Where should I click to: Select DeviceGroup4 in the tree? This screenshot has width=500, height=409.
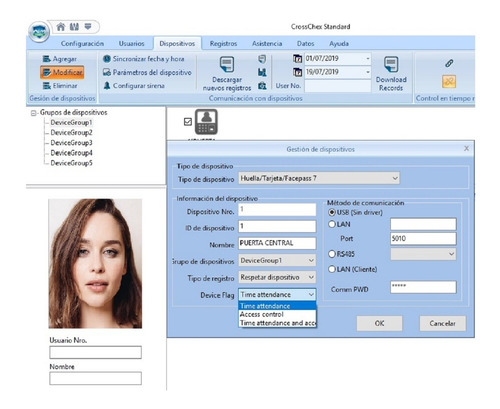(x=71, y=153)
